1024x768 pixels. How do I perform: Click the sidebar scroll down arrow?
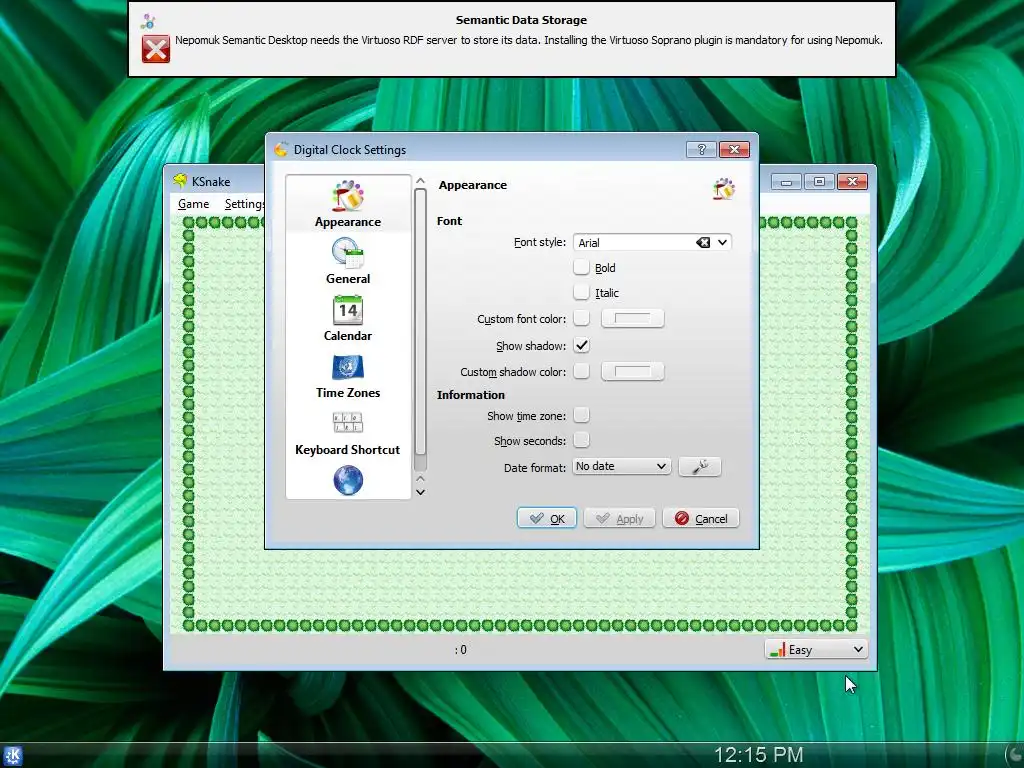pos(421,492)
